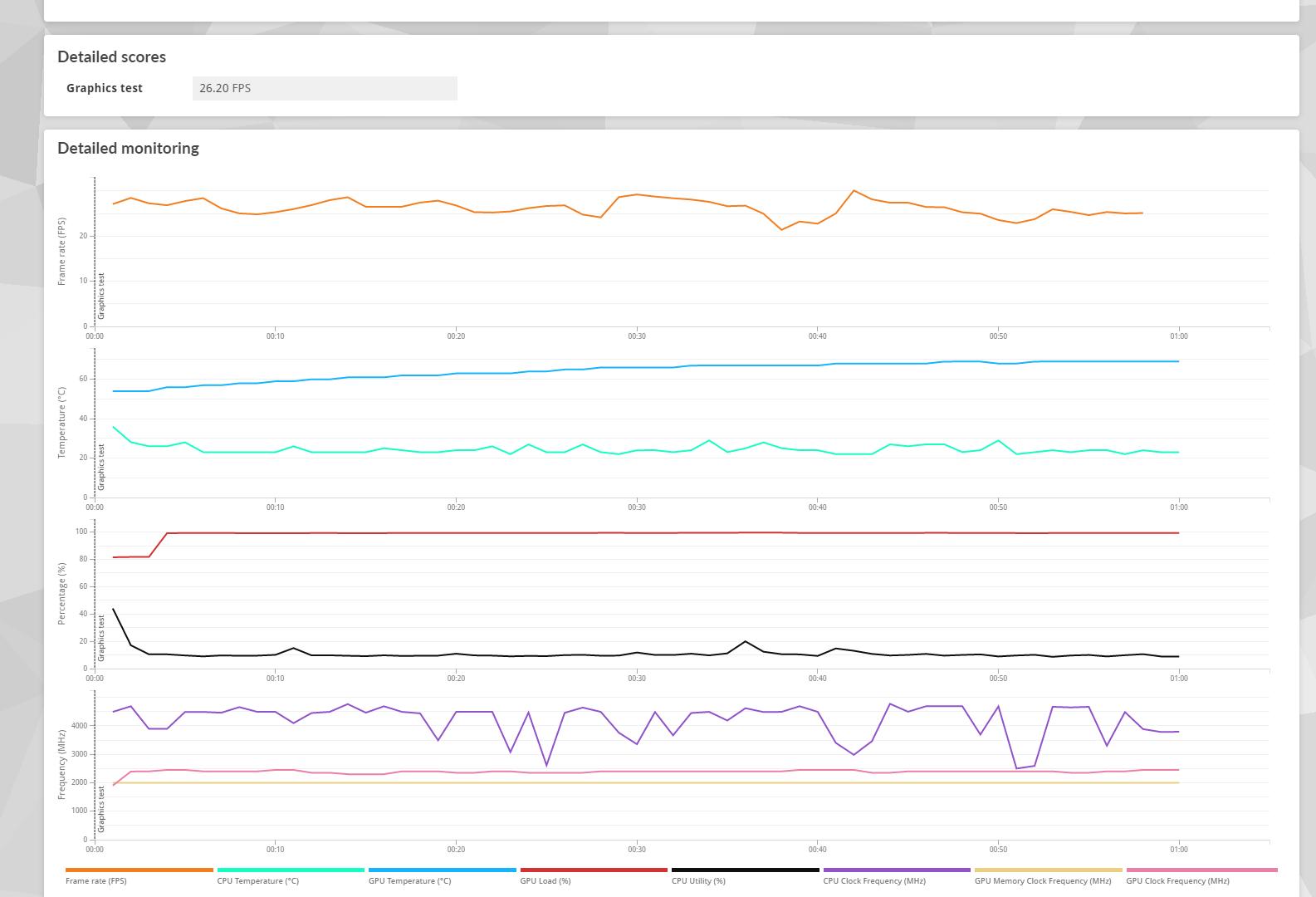Hide CPU Clock Frequency (MHz) via legend
This screenshot has height=897, width=1316.
(873, 880)
